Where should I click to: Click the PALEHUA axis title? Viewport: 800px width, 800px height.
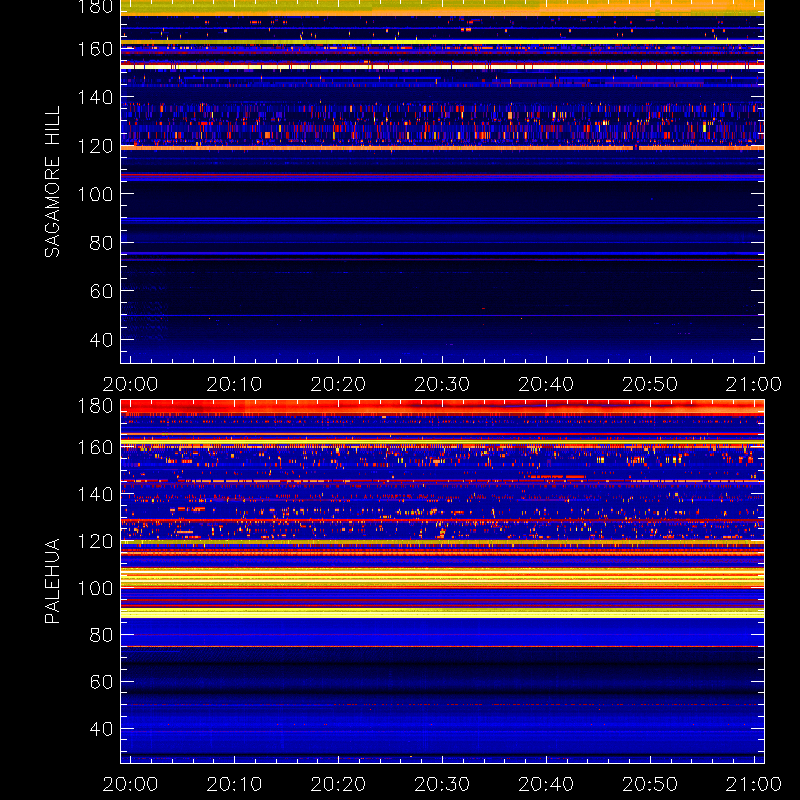(x=52, y=581)
